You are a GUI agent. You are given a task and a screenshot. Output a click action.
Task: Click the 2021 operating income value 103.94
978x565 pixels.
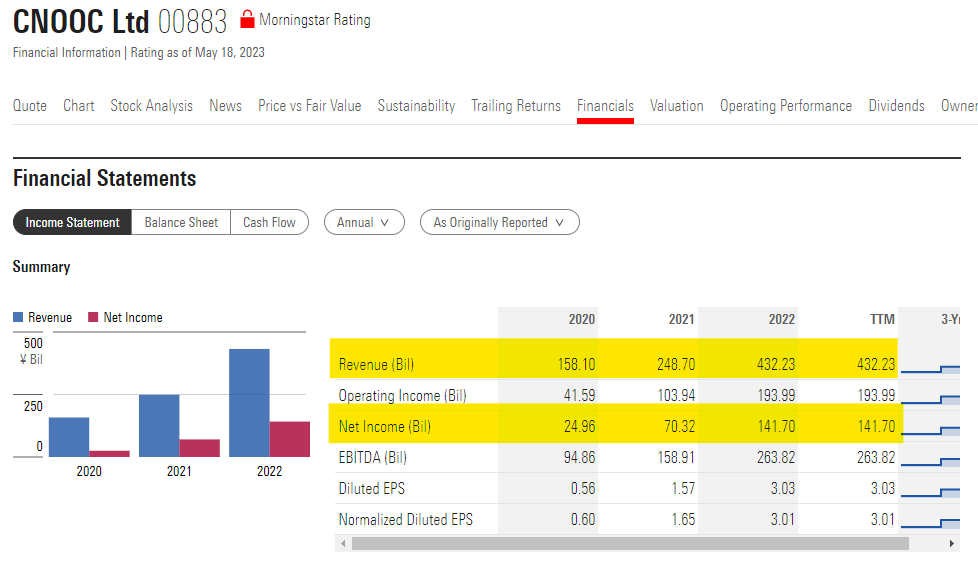(x=676, y=395)
